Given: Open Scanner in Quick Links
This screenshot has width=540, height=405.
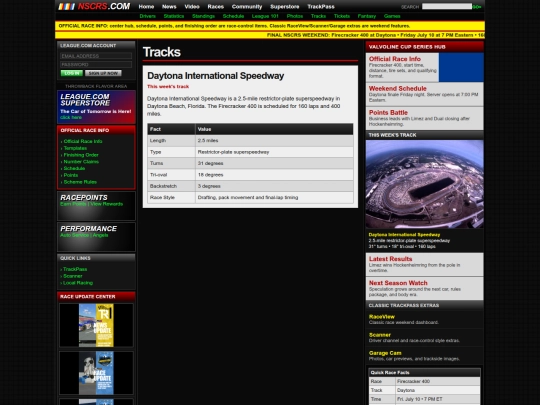Looking at the screenshot, I should pos(72,276).
